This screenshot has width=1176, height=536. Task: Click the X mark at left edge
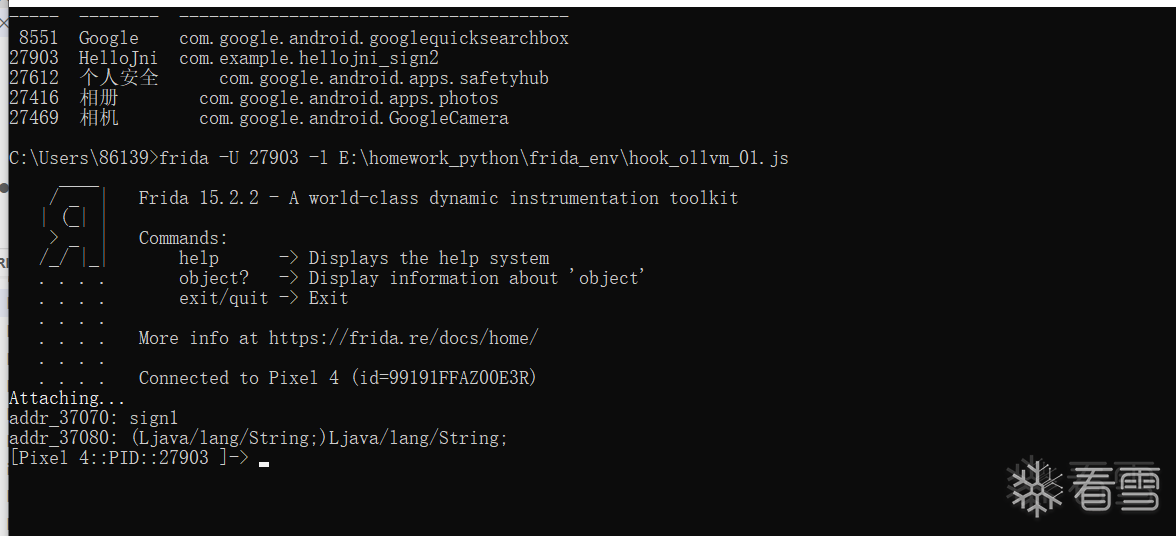[x=3, y=22]
